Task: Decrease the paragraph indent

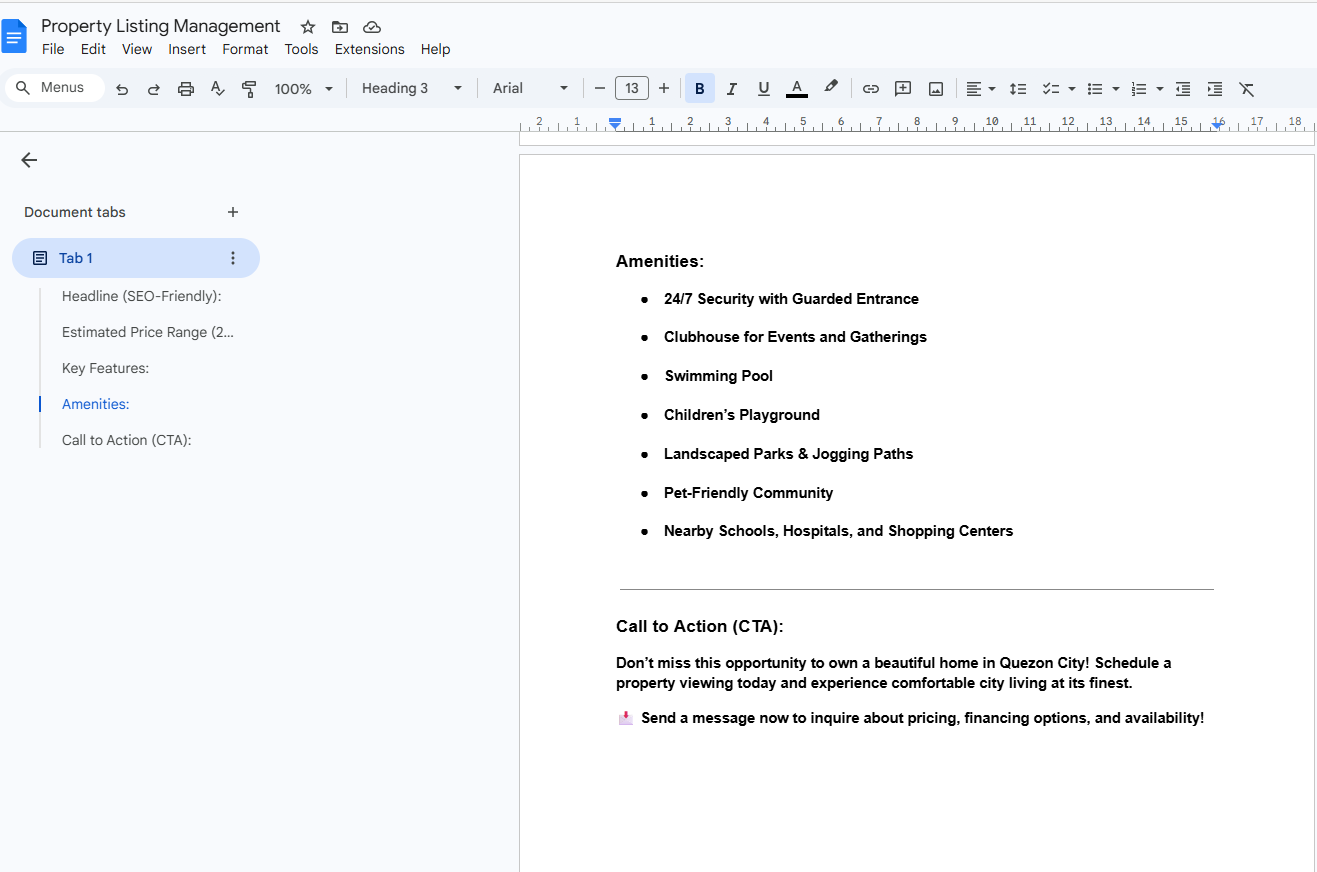Action: click(1183, 89)
